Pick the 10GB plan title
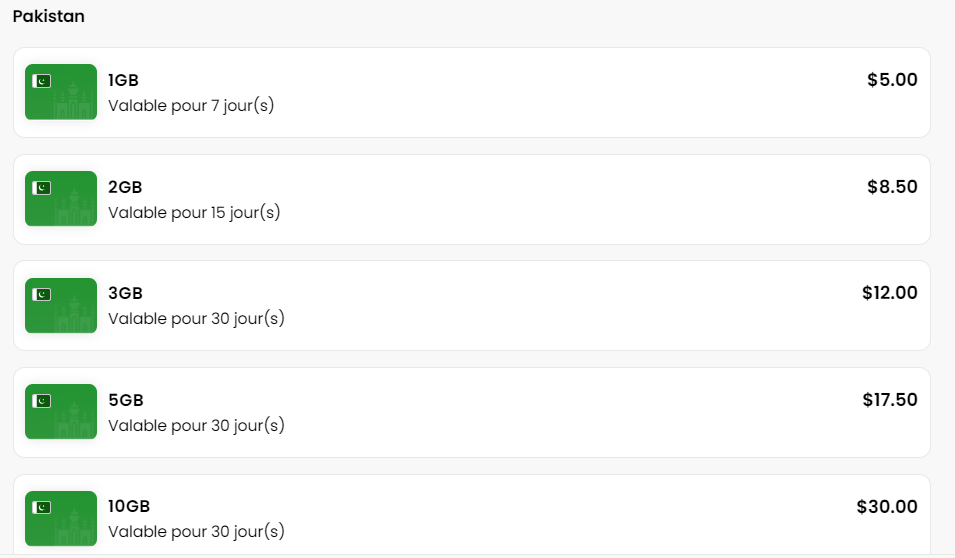 tap(129, 506)
